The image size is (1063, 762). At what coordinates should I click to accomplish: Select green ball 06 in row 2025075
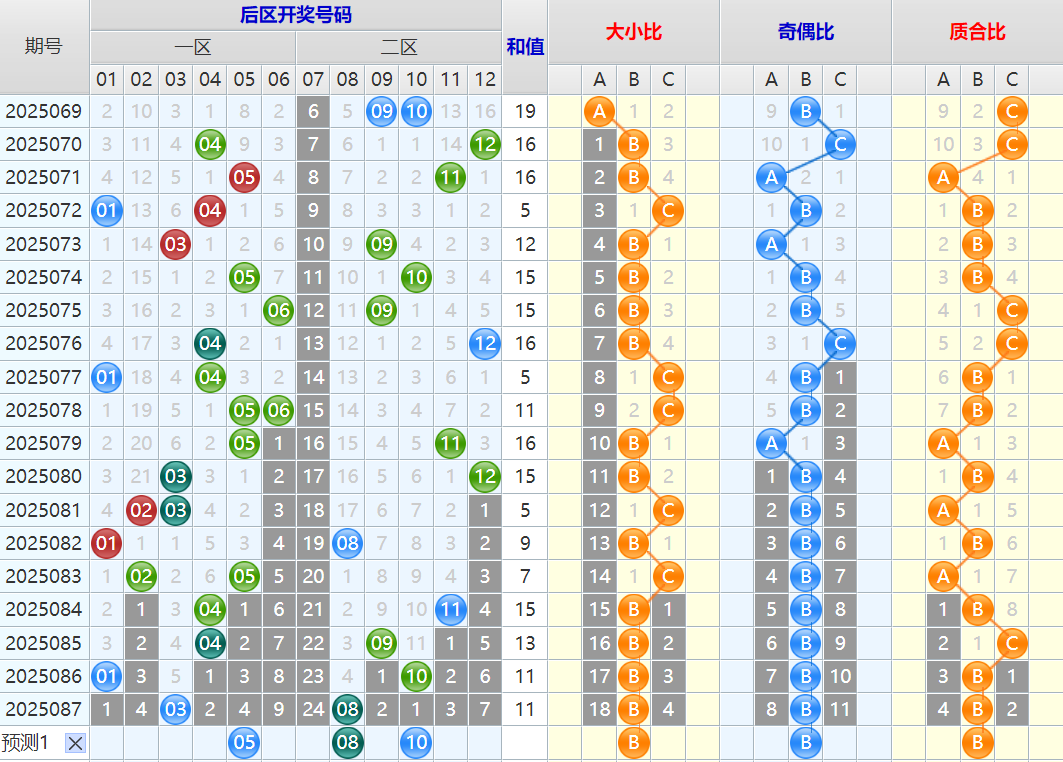click(279, 310)
